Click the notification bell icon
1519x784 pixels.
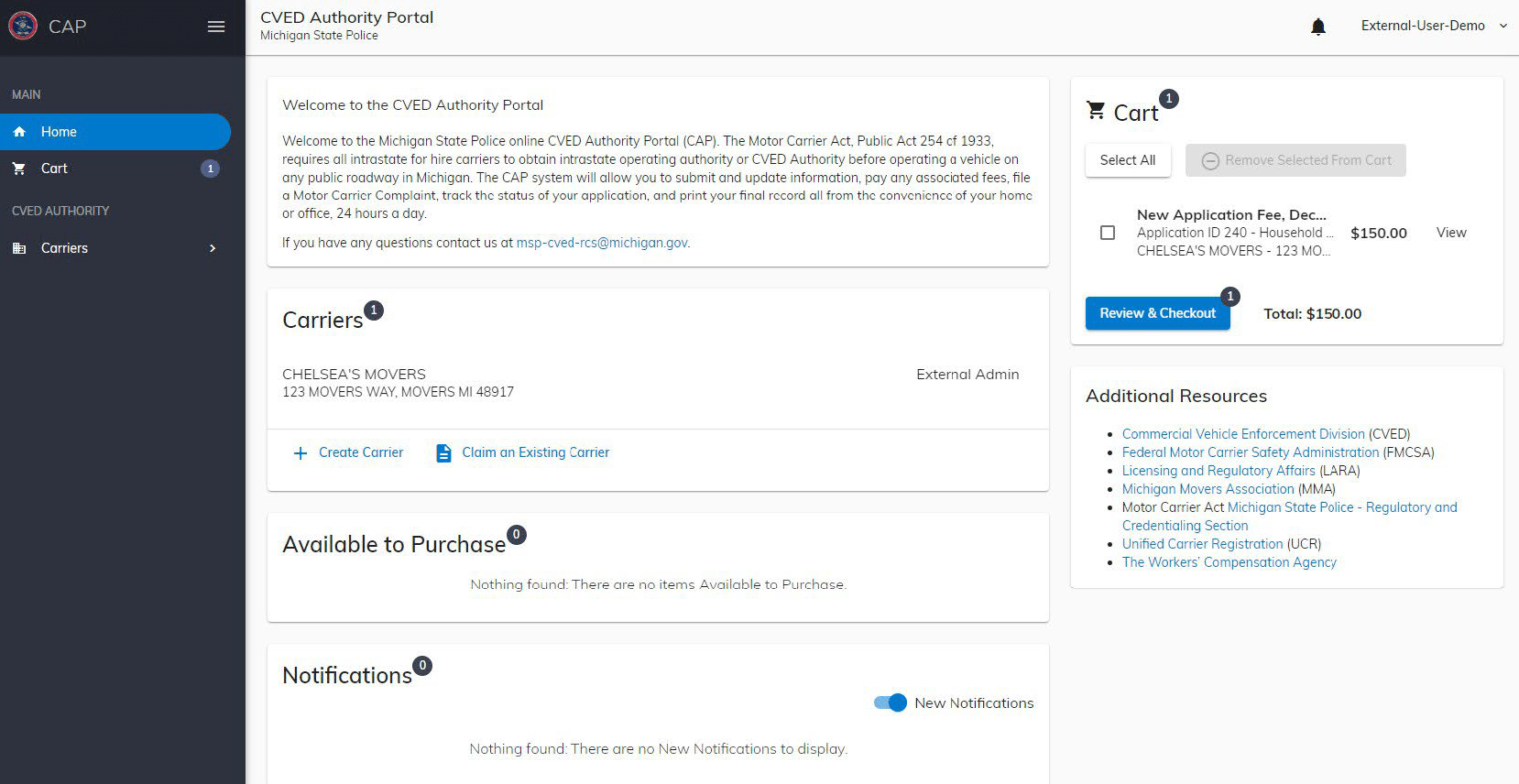coord(1318,27)
